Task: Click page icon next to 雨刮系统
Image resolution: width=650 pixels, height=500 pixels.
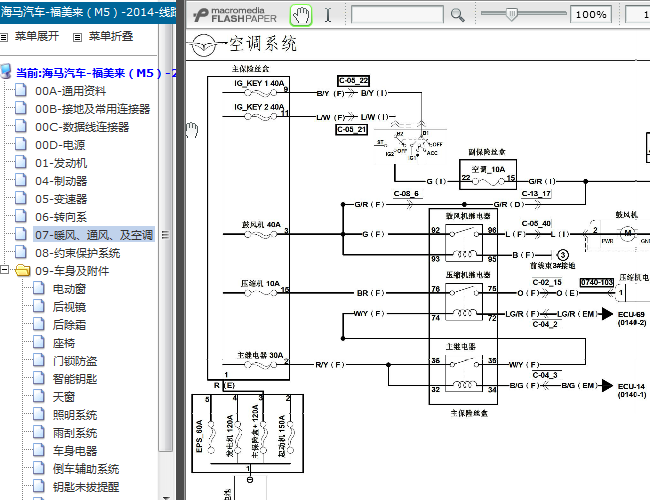Action: [x=39, y=432]
